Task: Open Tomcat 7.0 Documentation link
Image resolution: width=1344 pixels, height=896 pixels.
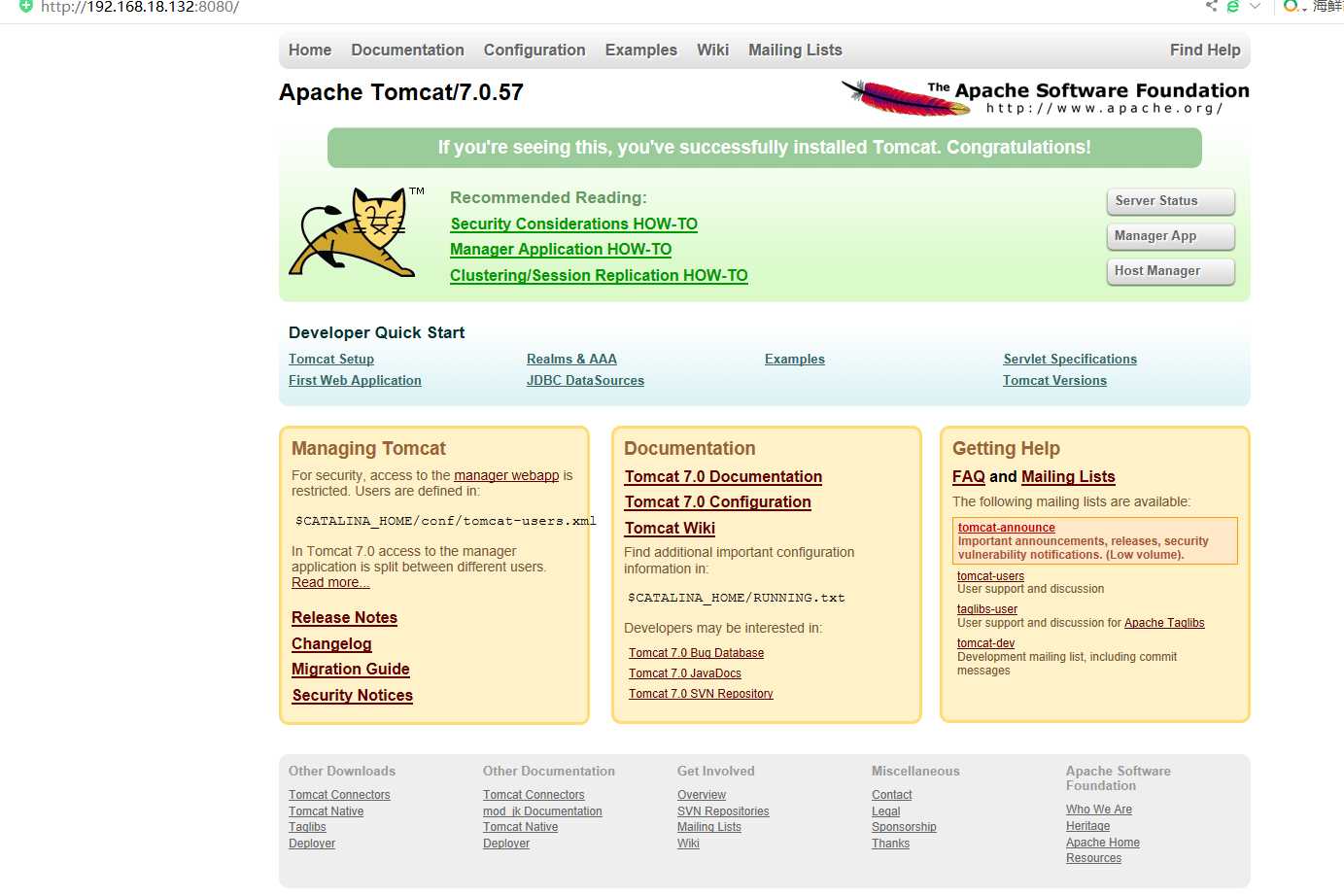Action: (x=723, y=477)
